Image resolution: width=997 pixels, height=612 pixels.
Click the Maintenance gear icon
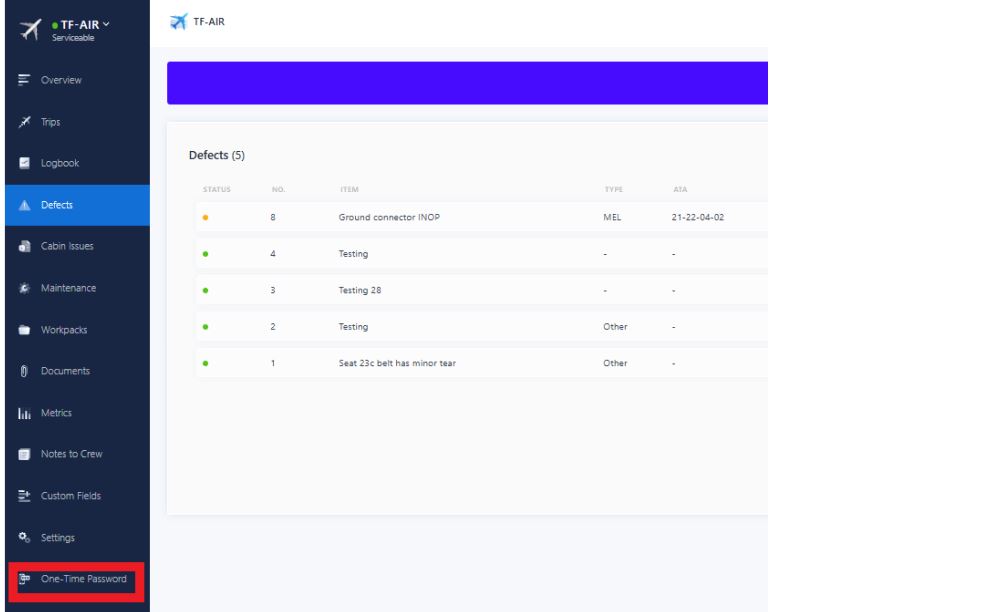click(x=24, y=289)
